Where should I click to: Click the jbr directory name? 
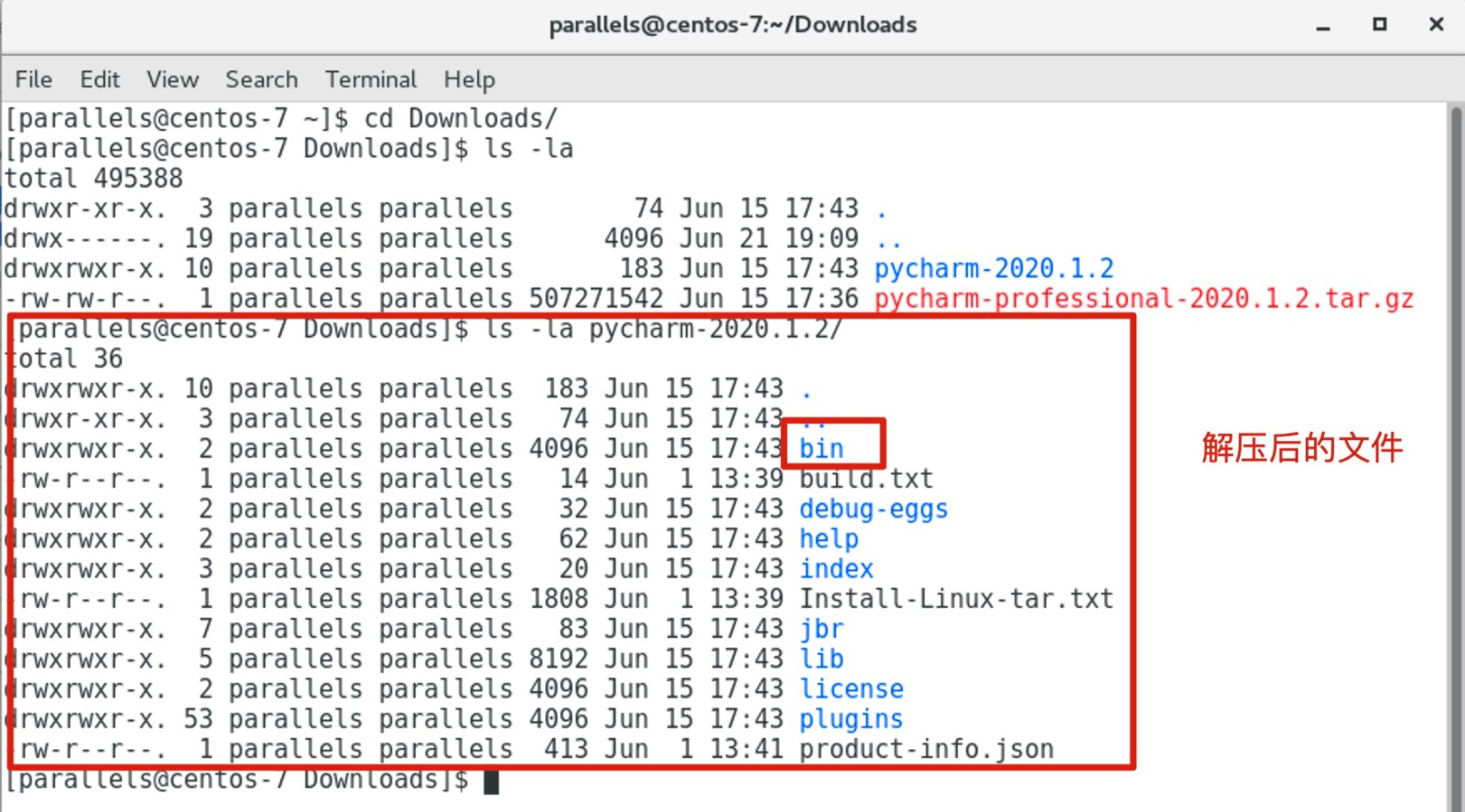(821, 629)
